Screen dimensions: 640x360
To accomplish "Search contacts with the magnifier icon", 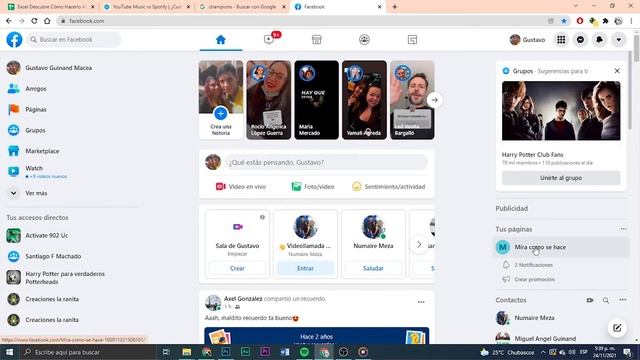I will [606, 300].
